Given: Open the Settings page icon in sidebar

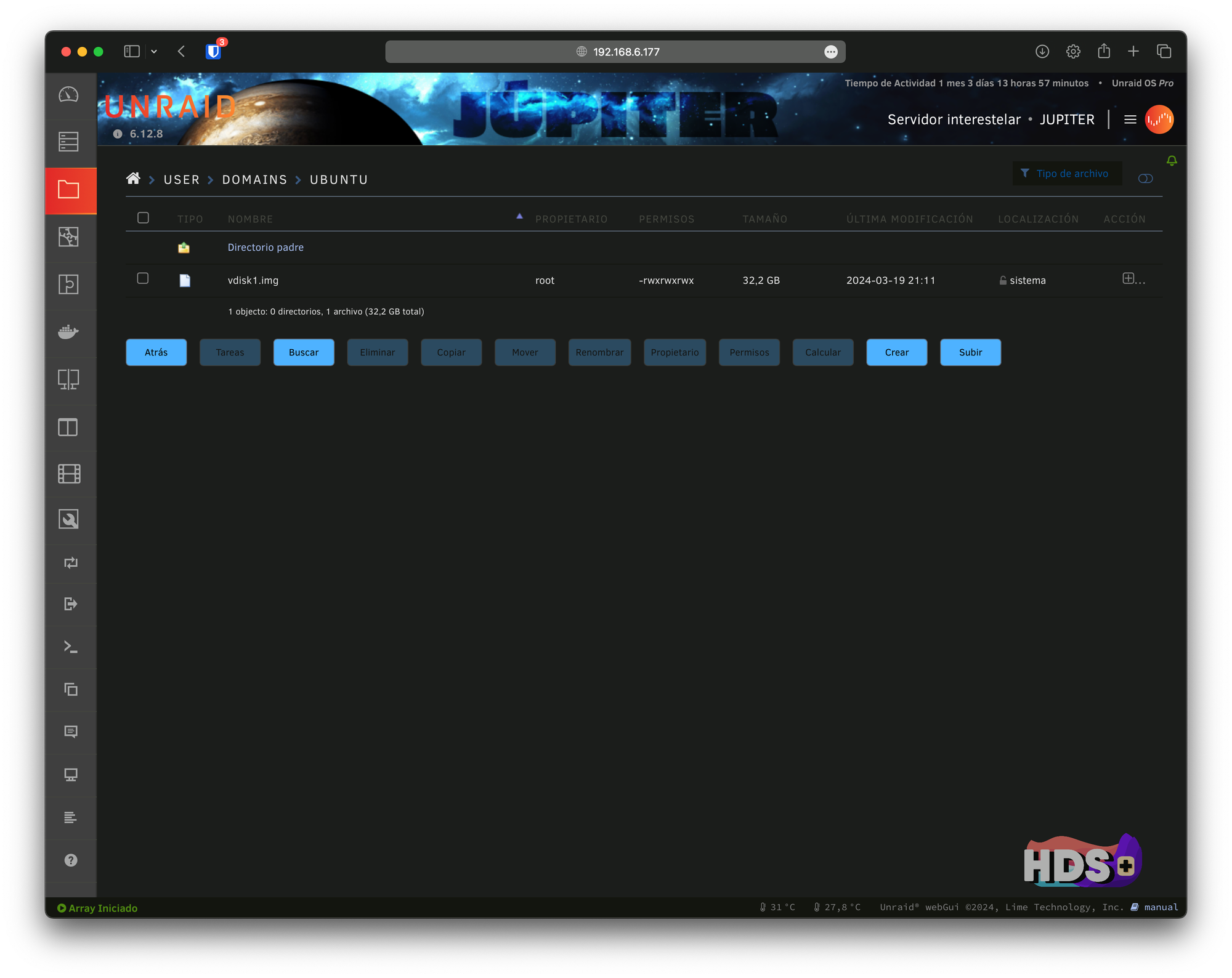Looking at the screenshot, I should point(68,285).
